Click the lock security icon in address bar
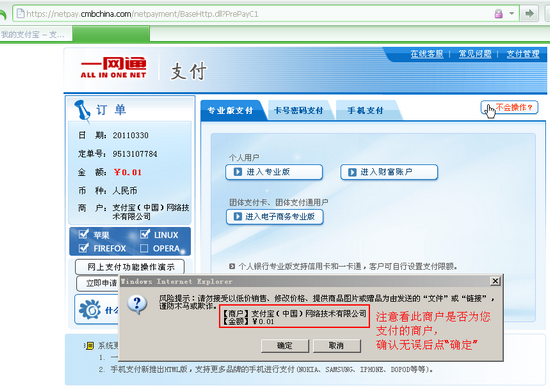The image size is (550, 392). pyautogui.click(x=498, y=14)
